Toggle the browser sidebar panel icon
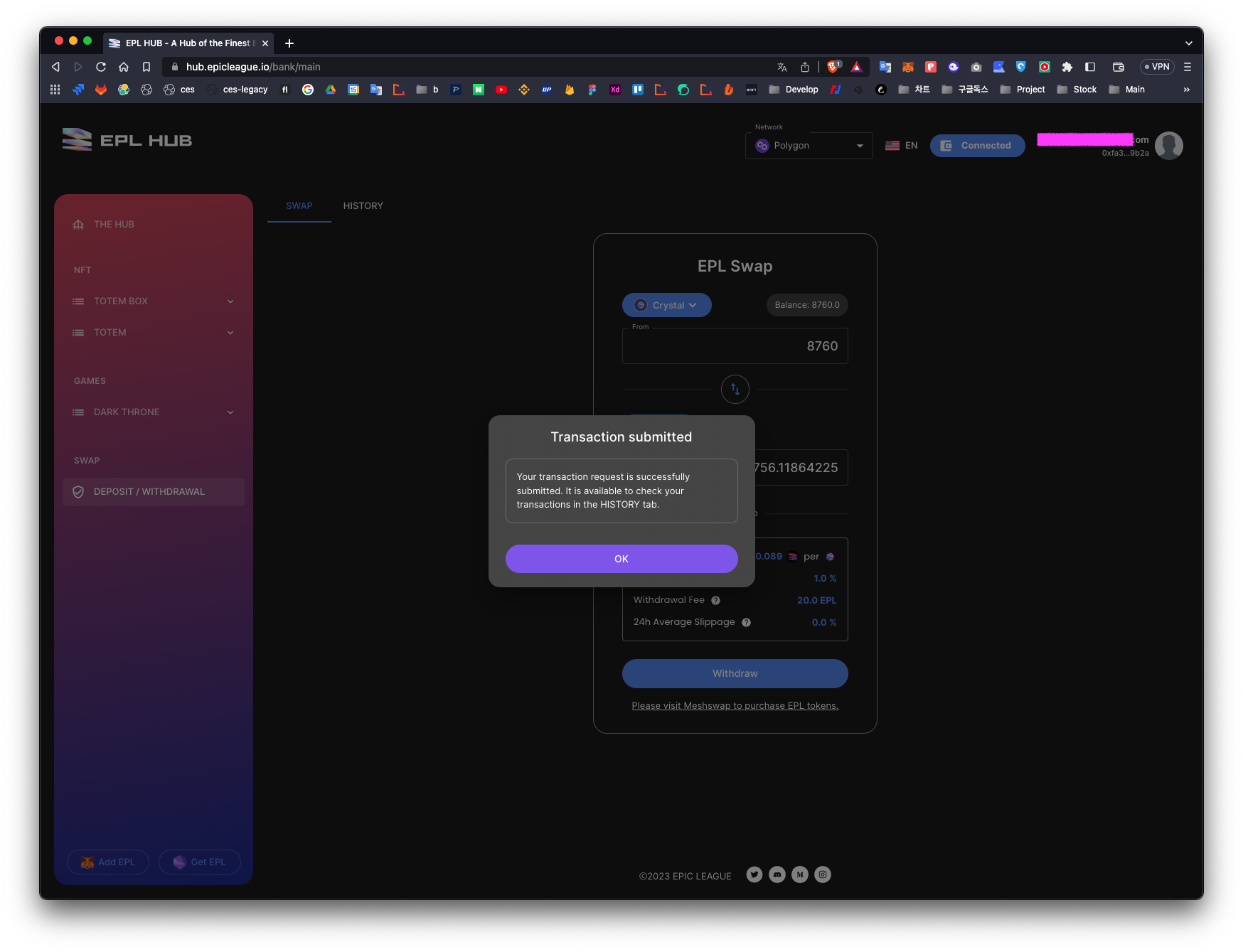1243x952 pixels. click(1090, 67)
